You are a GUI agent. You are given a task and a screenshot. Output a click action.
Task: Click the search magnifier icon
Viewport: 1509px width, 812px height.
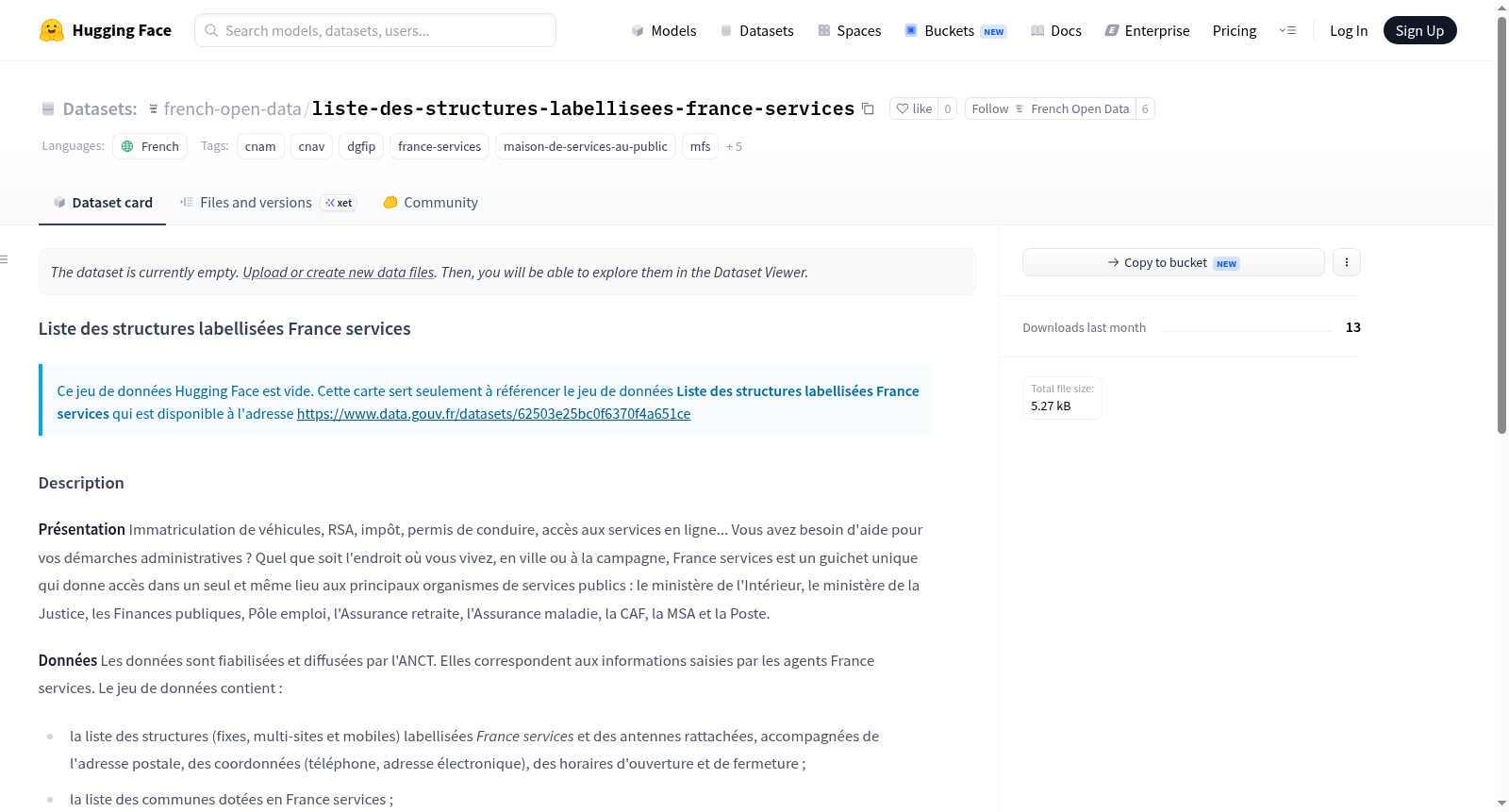coord(211,30)
